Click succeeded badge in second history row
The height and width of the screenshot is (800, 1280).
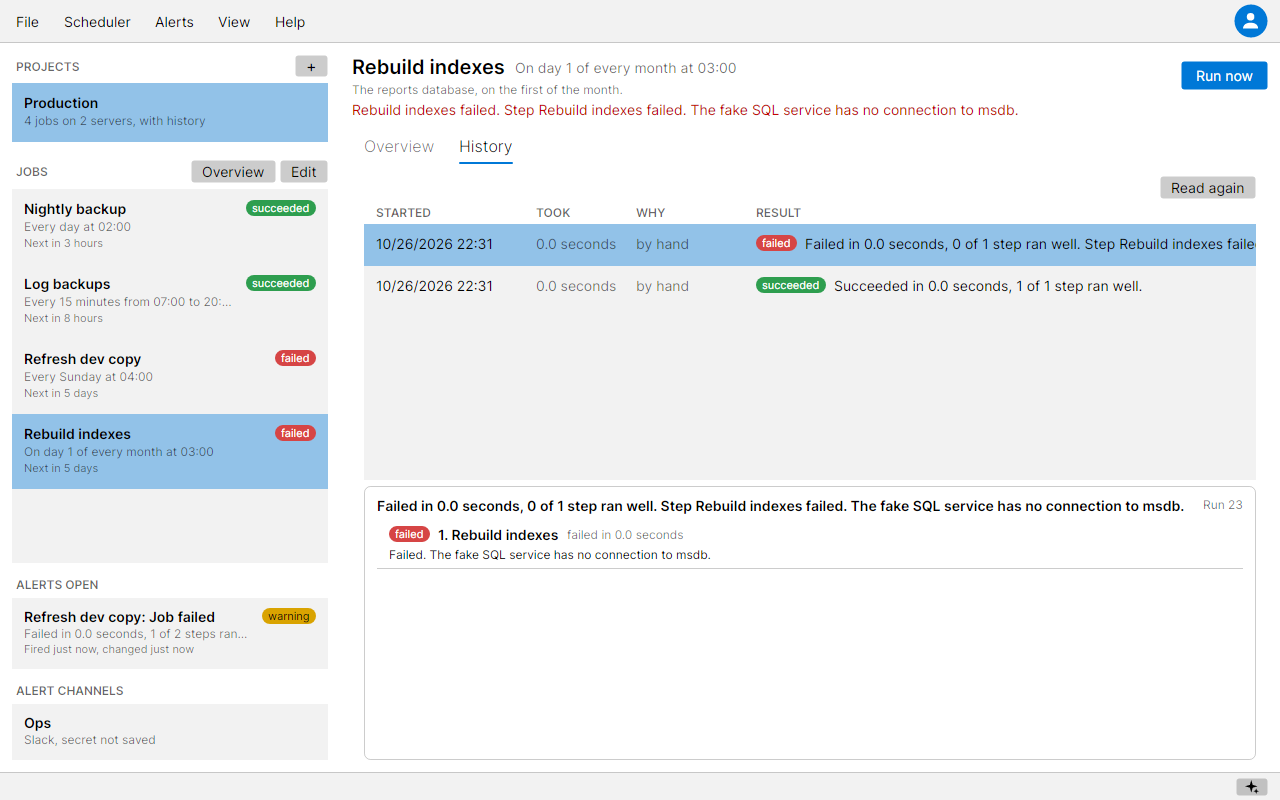[x=791, y=285]
